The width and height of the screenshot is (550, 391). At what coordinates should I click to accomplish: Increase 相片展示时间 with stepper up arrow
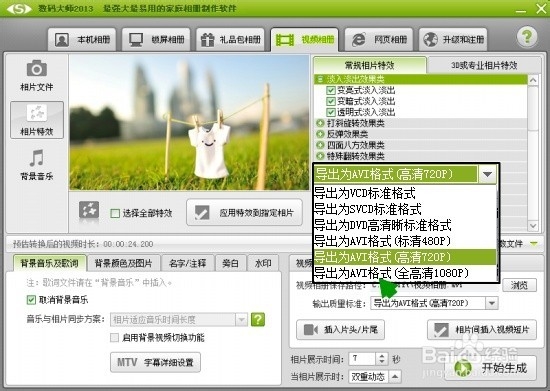point(382,356)
